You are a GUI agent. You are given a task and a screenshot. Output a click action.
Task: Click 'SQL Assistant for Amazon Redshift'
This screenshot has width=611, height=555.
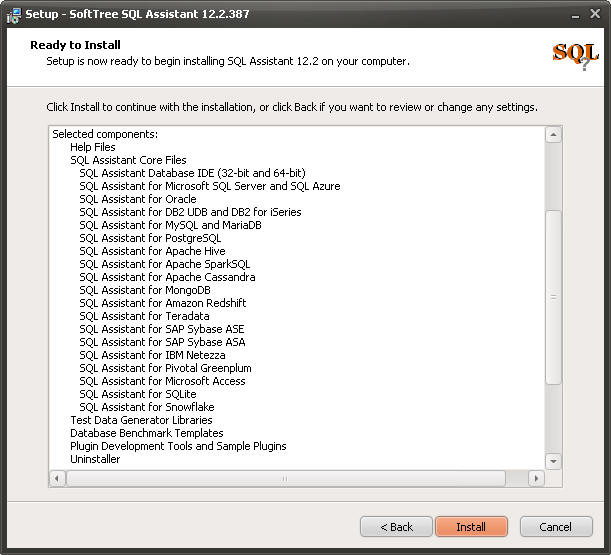(163, 303)
